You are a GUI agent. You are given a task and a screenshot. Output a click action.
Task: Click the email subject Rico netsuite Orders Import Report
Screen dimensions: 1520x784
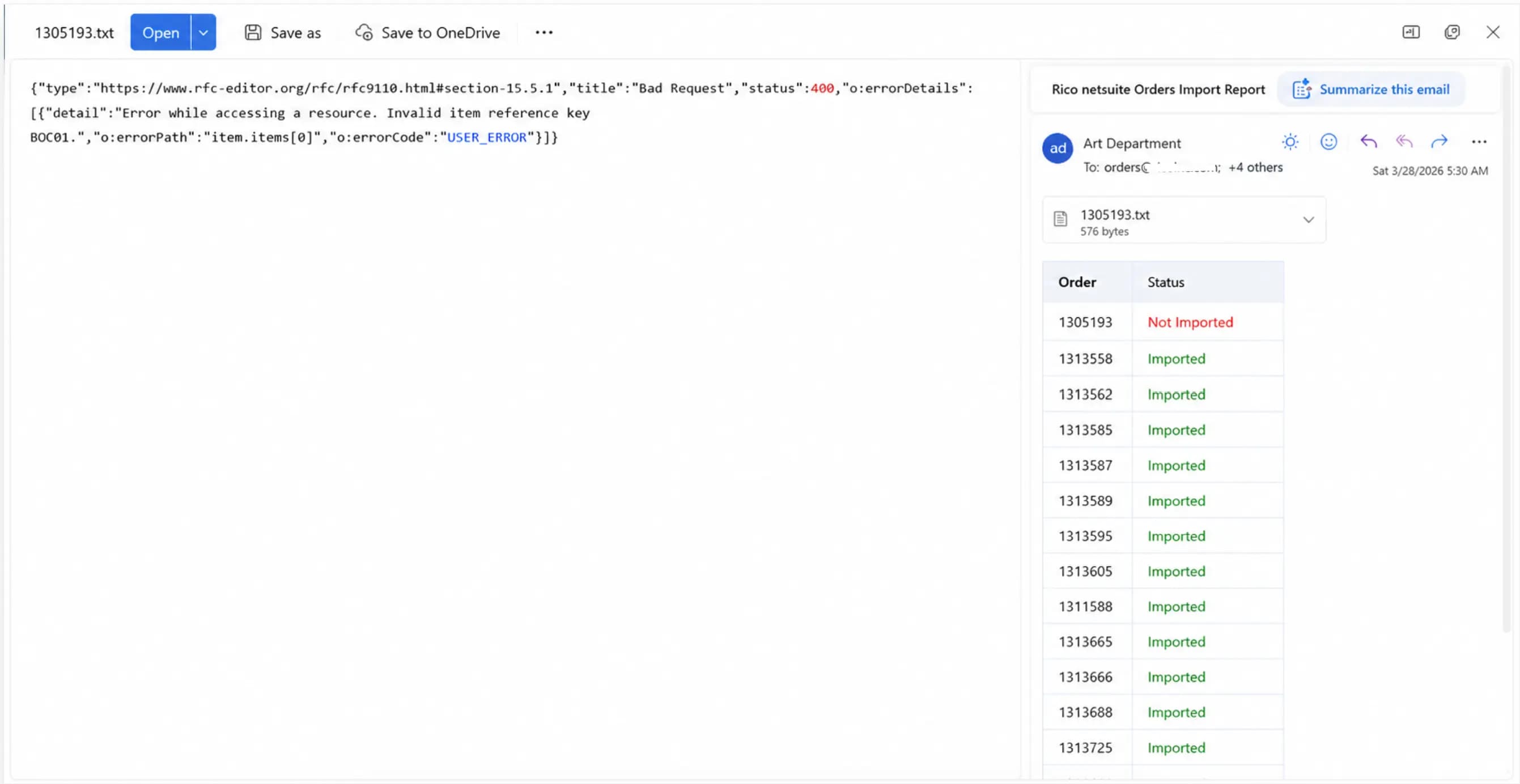pyautogui.click(x=1158, y=89)
